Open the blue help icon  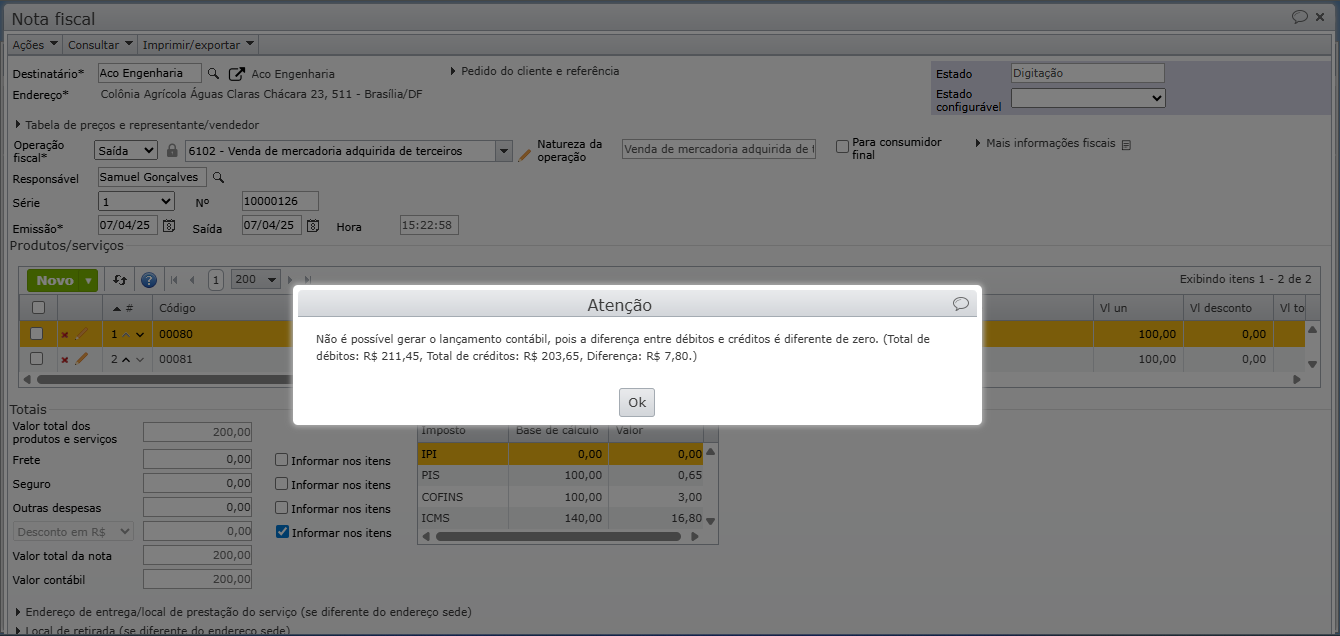pyautogui.click(x=149, y=281)
